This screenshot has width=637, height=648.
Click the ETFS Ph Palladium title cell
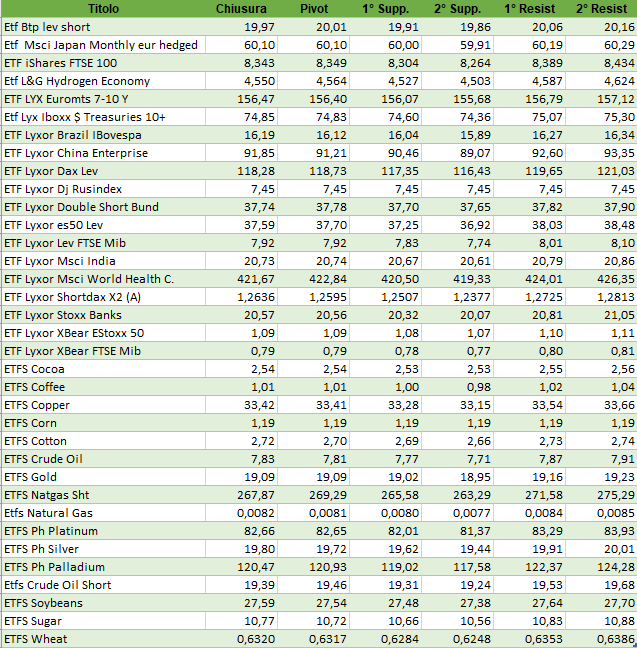point(103,567)
